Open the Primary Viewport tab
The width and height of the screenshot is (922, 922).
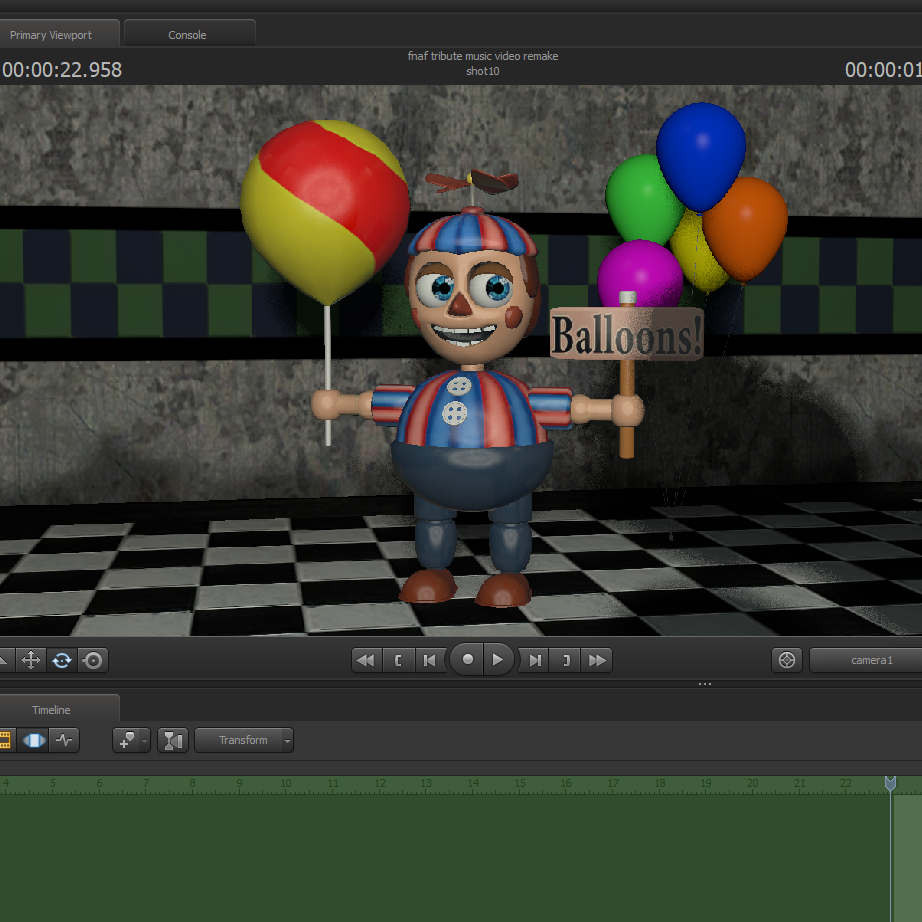[x=51, y=35]
